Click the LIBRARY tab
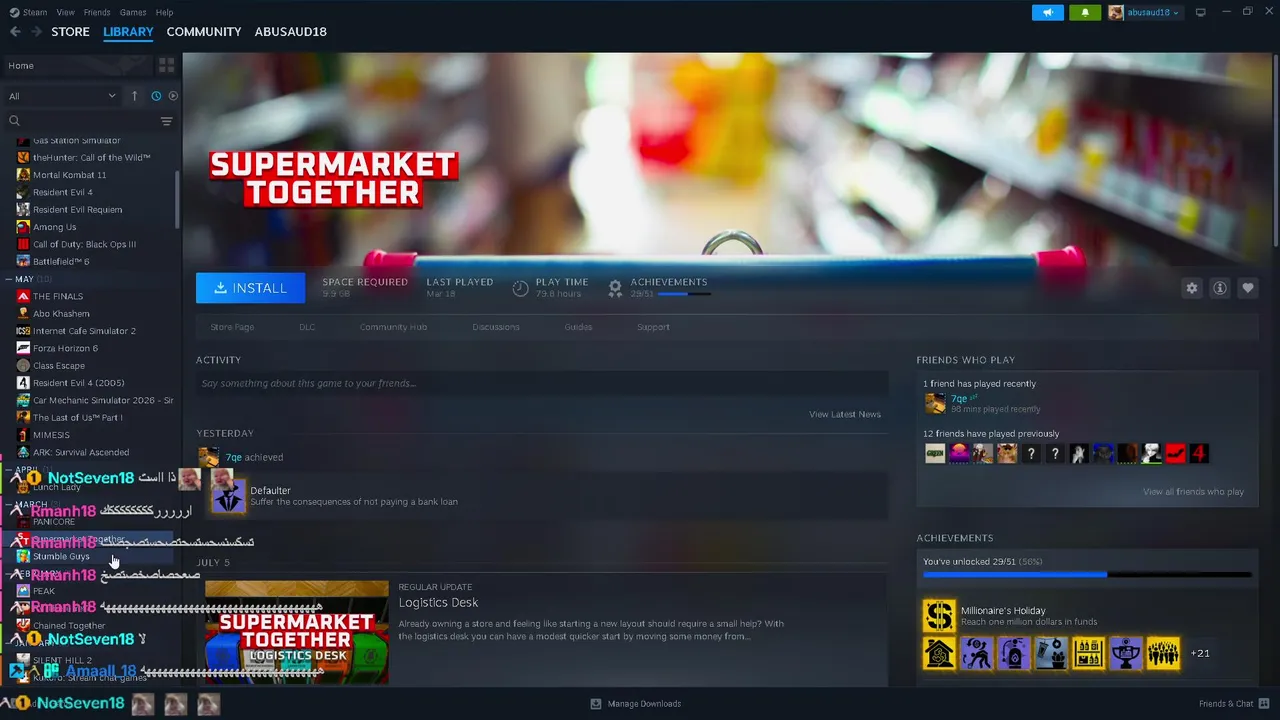 (x=128, y=32)
